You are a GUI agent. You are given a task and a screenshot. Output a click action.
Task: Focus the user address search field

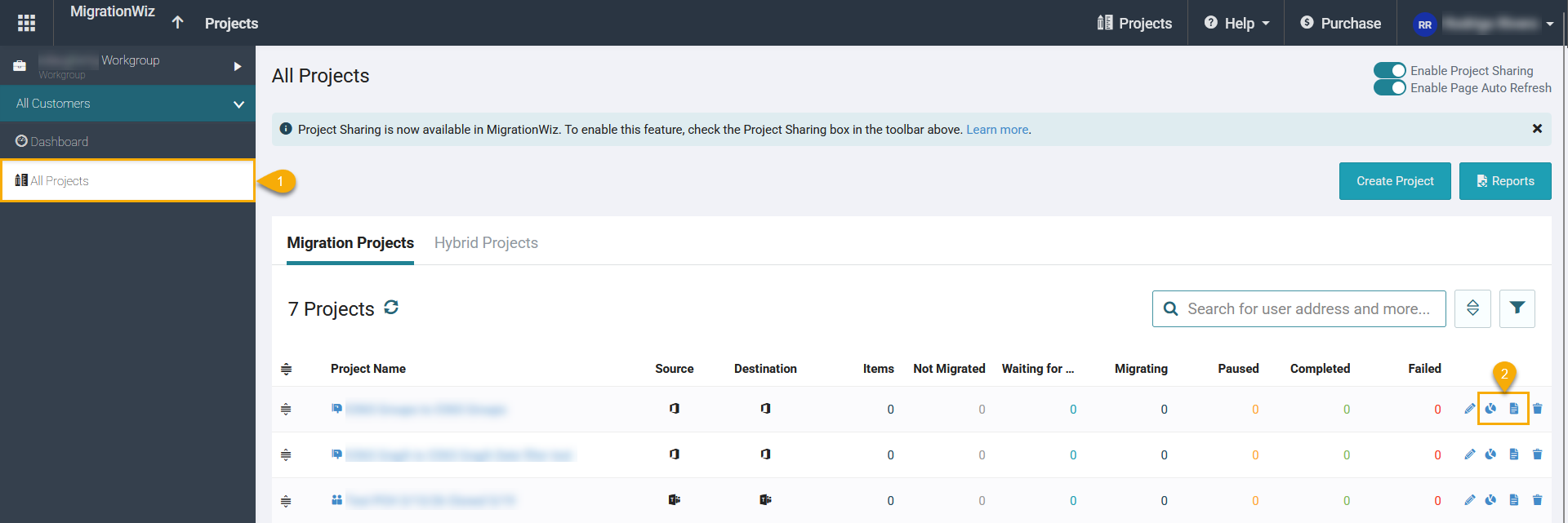click(x=1299, y=308)
